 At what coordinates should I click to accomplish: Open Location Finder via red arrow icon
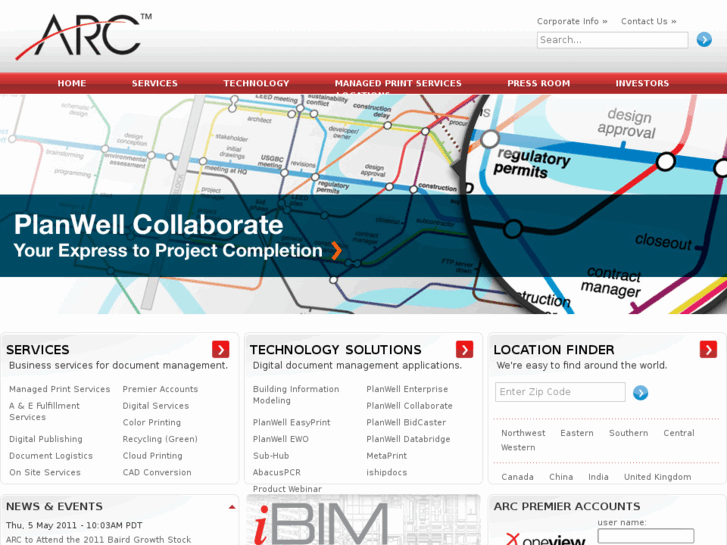click(x=708, y=349)
